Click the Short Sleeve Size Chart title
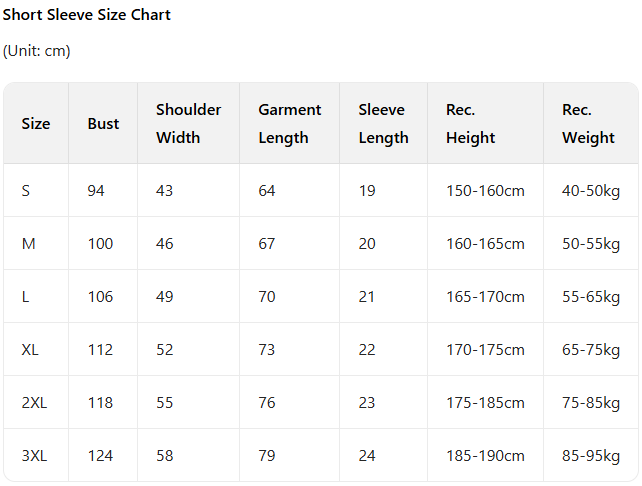The height and width of the screenshot is (486, 642). (86, 15)
